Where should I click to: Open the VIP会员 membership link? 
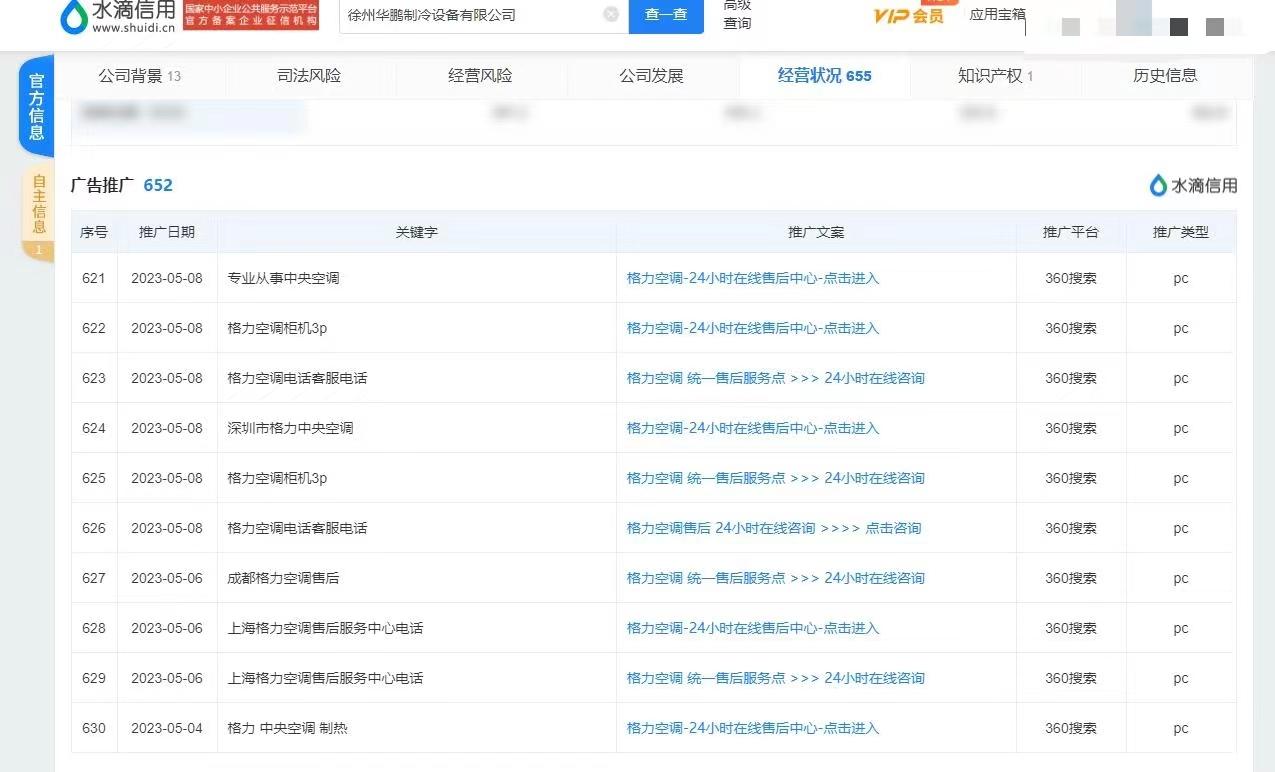coord(909,16)
